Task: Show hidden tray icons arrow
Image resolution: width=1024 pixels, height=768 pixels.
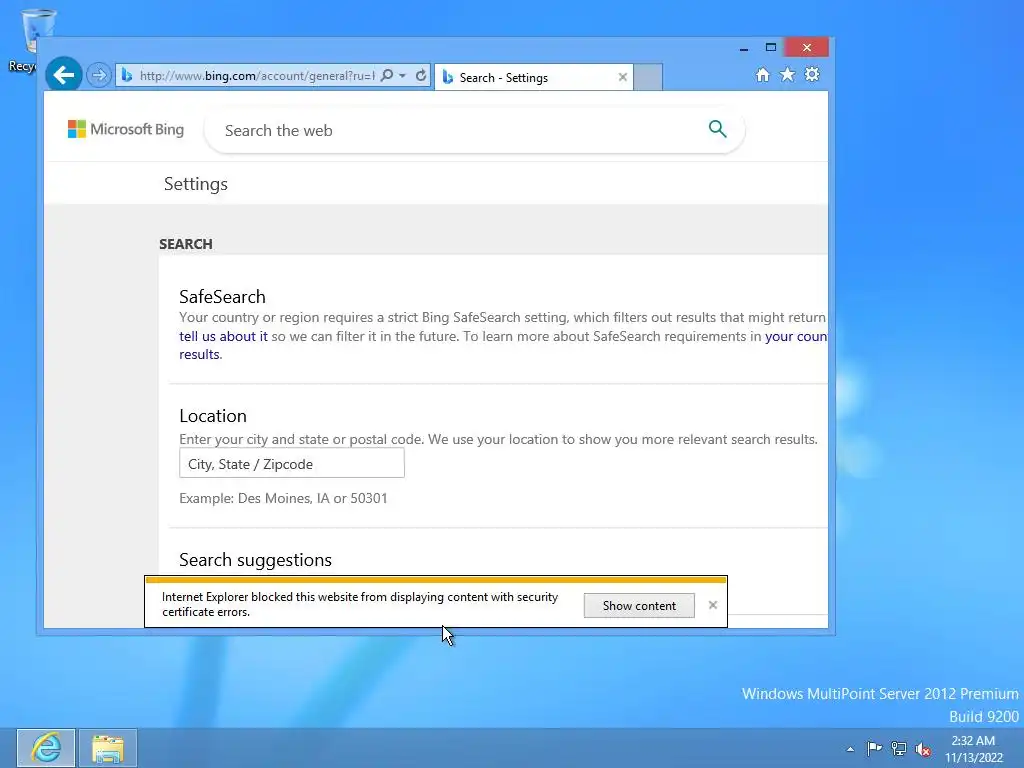Action: 850,749
